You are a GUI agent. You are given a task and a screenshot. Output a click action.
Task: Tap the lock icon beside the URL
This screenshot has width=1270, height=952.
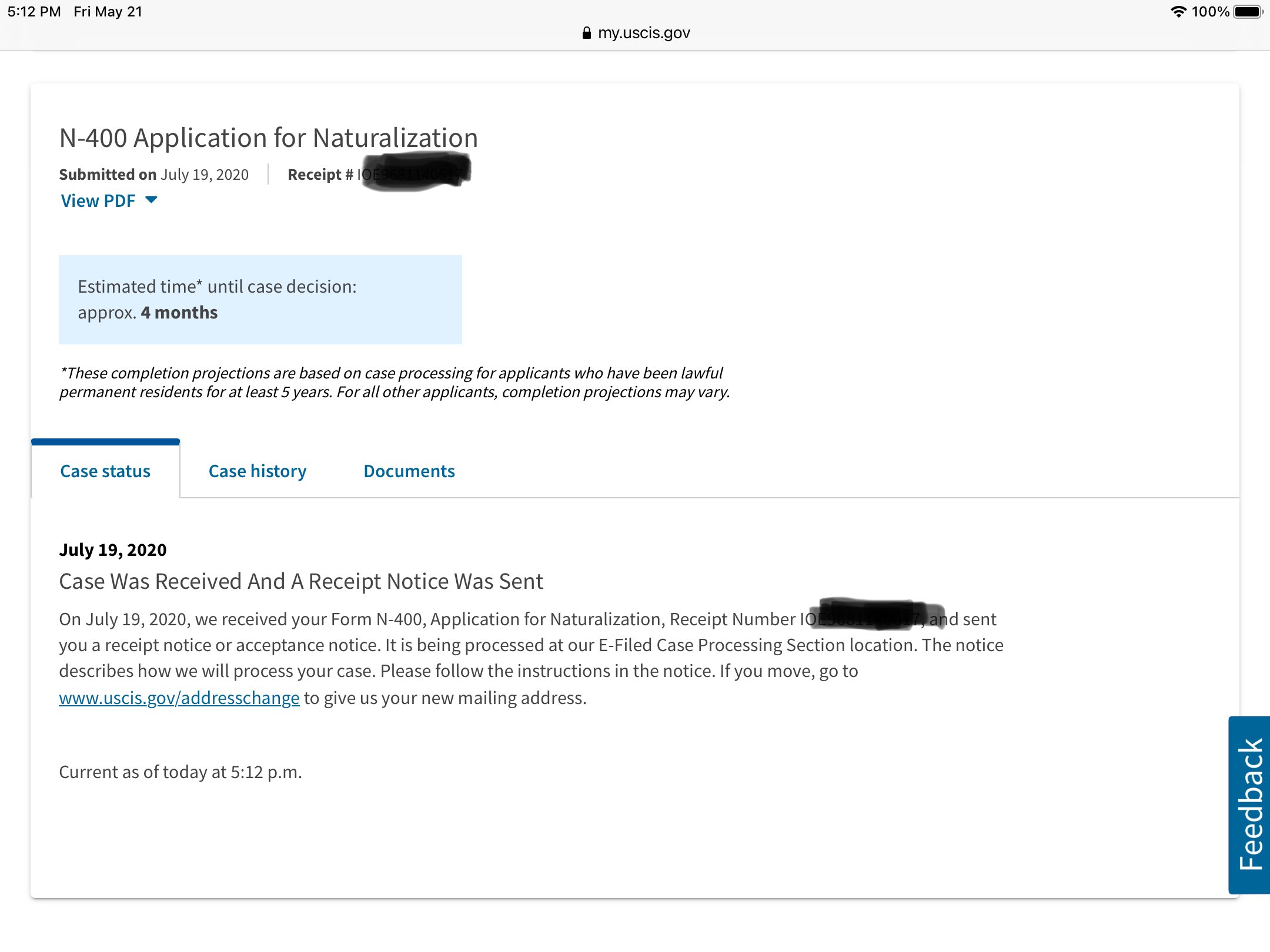pyautogui.click(x=586, y=33)
